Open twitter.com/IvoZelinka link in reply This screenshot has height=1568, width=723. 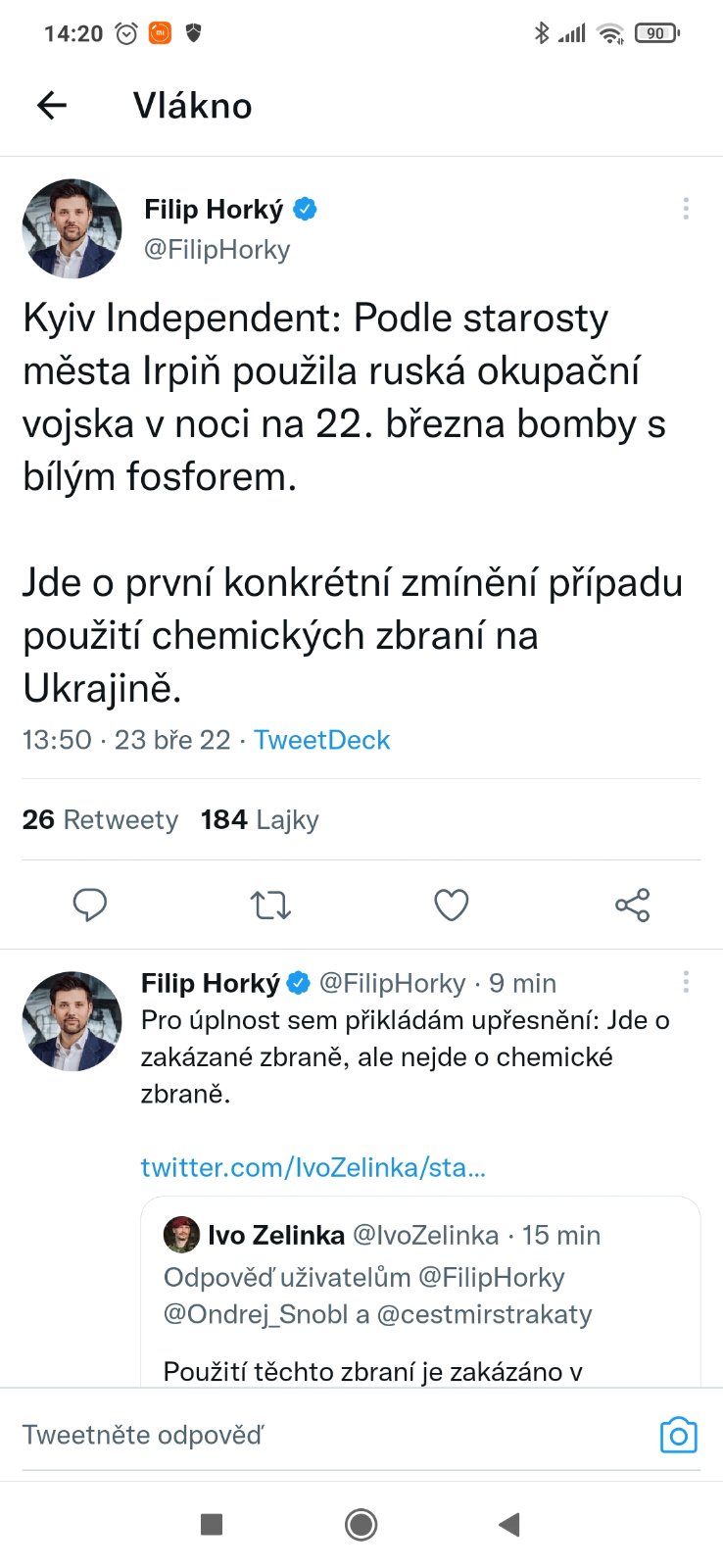point(313,1167)
